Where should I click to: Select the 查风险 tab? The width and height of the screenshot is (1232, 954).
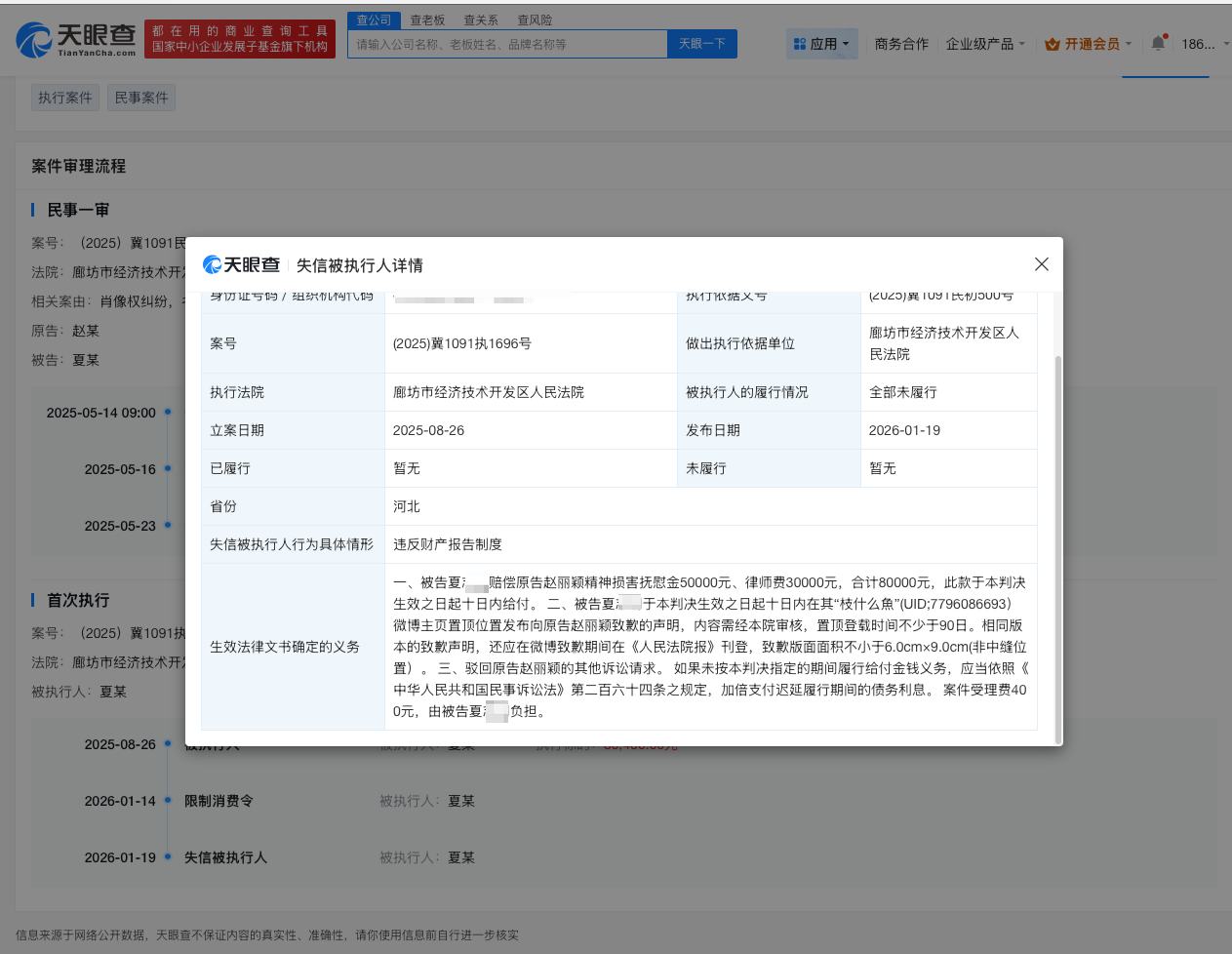[x=534, y=20]
